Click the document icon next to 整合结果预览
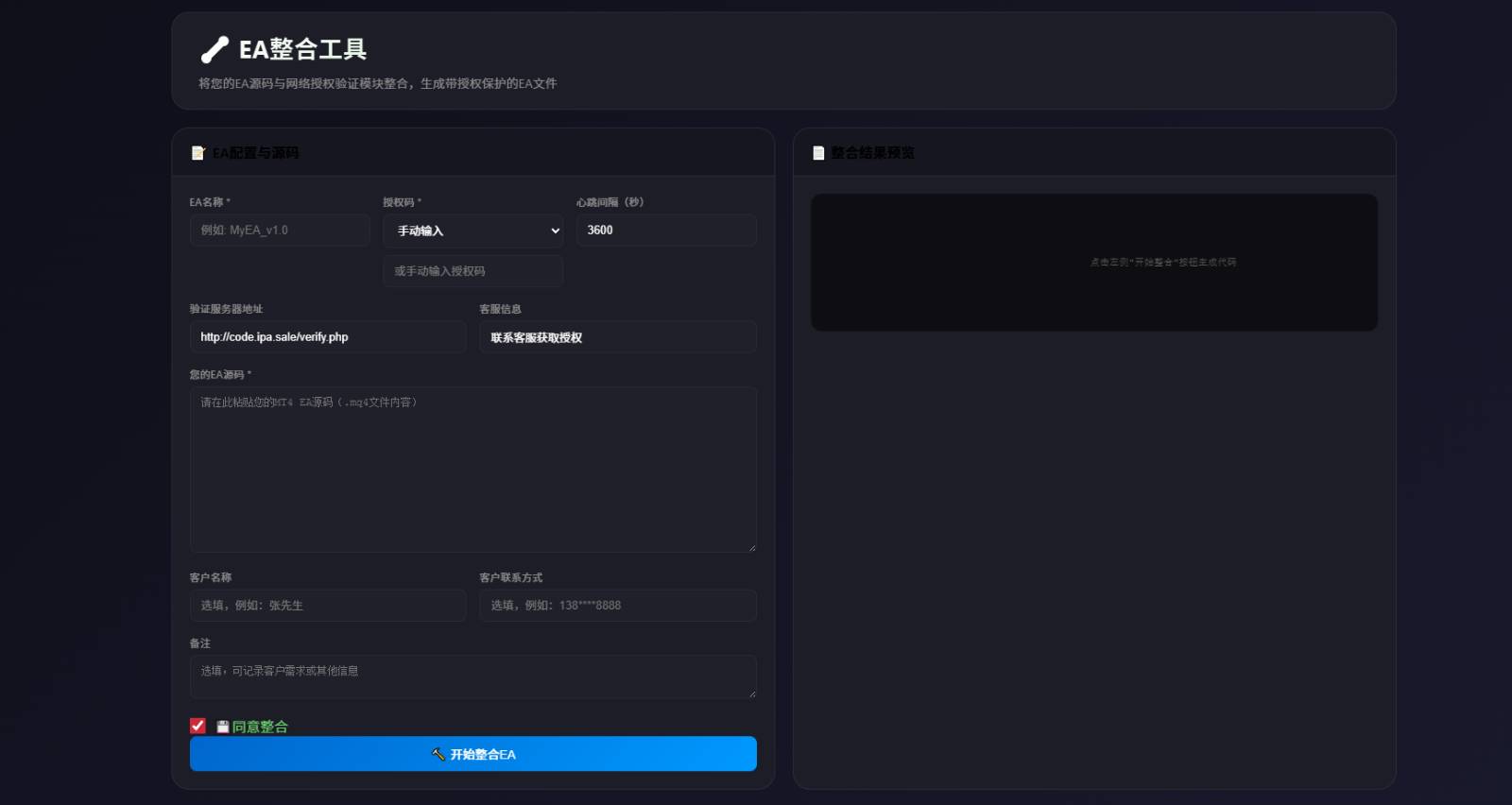 (818, 153)
